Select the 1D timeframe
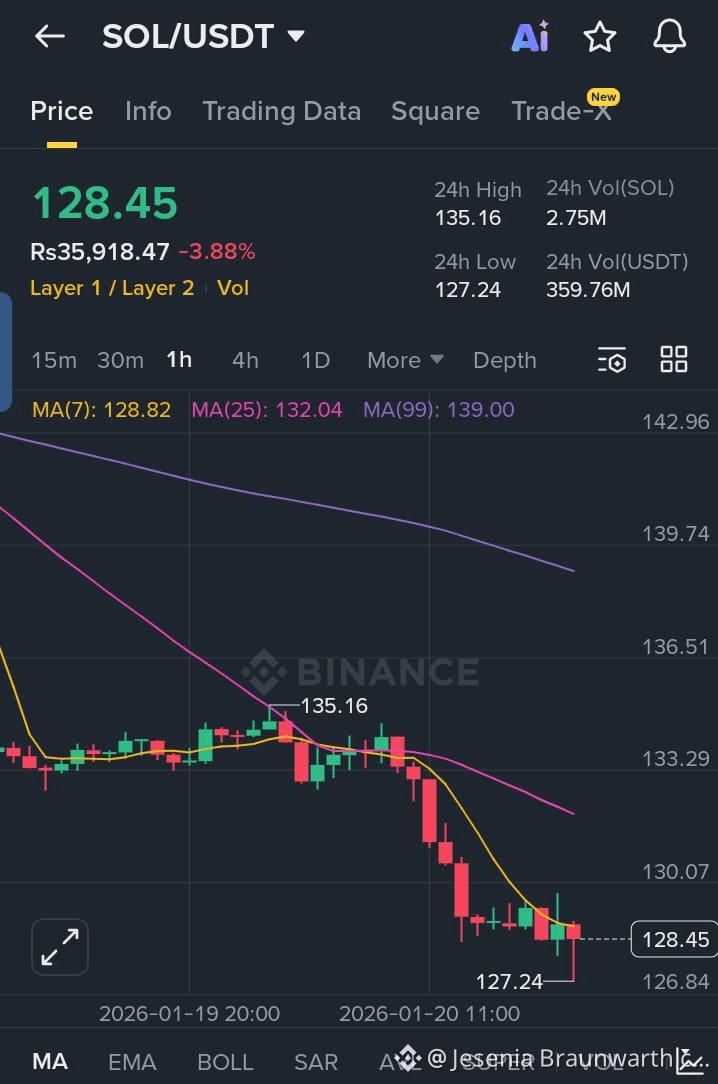This screenshot has height=1084, width=718. [x=315, y=360]
